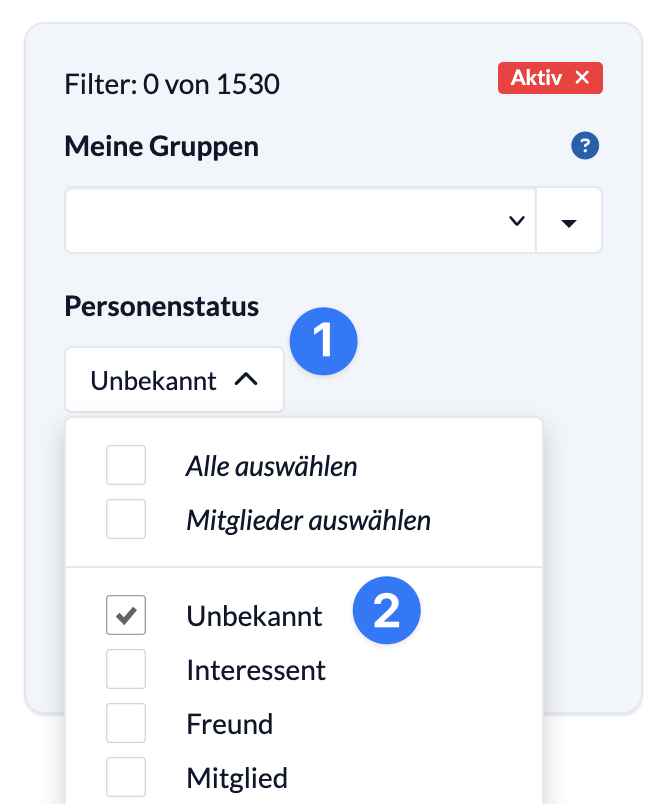
Task: Select the Mitglied checkbox
Action: tap(125, 777)
